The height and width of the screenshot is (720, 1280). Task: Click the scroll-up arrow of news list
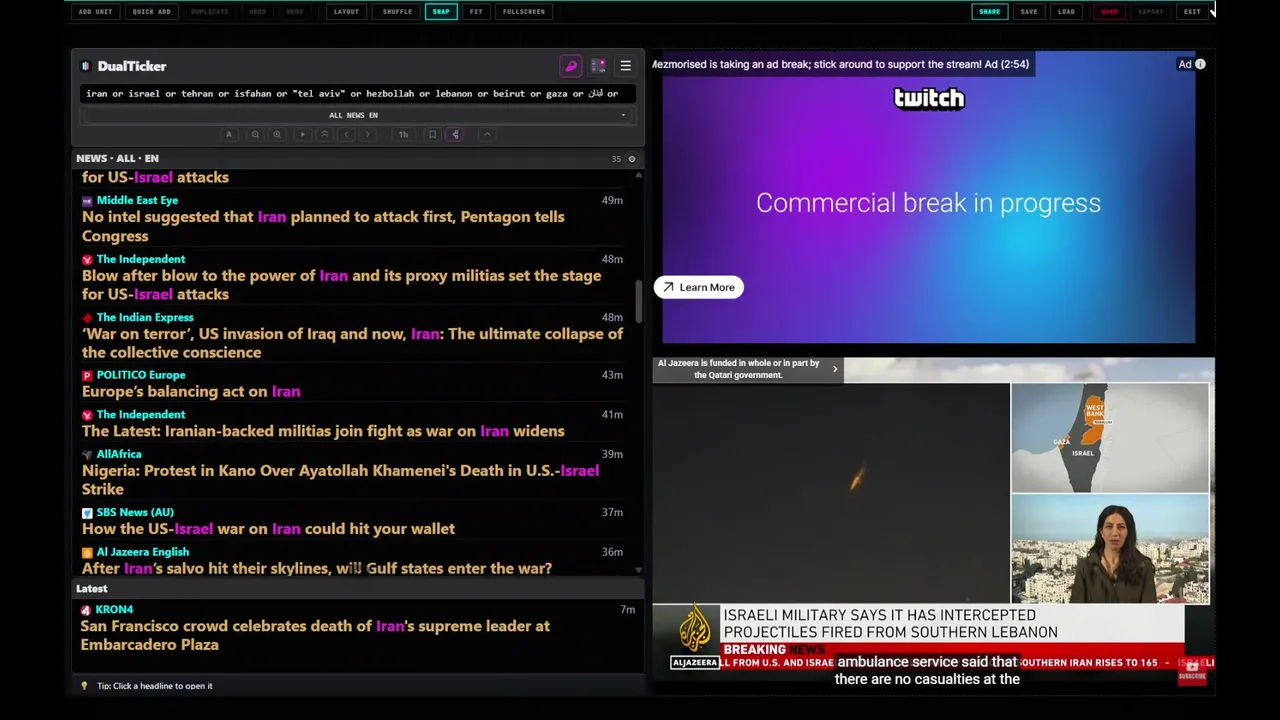(x=638, y=175)
